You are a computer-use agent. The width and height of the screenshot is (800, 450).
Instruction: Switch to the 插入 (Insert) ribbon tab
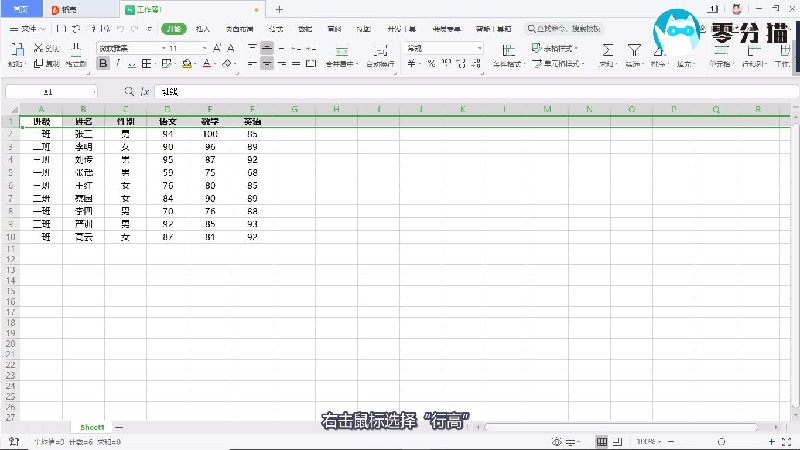pyautogui.click(x=203, y=29)
